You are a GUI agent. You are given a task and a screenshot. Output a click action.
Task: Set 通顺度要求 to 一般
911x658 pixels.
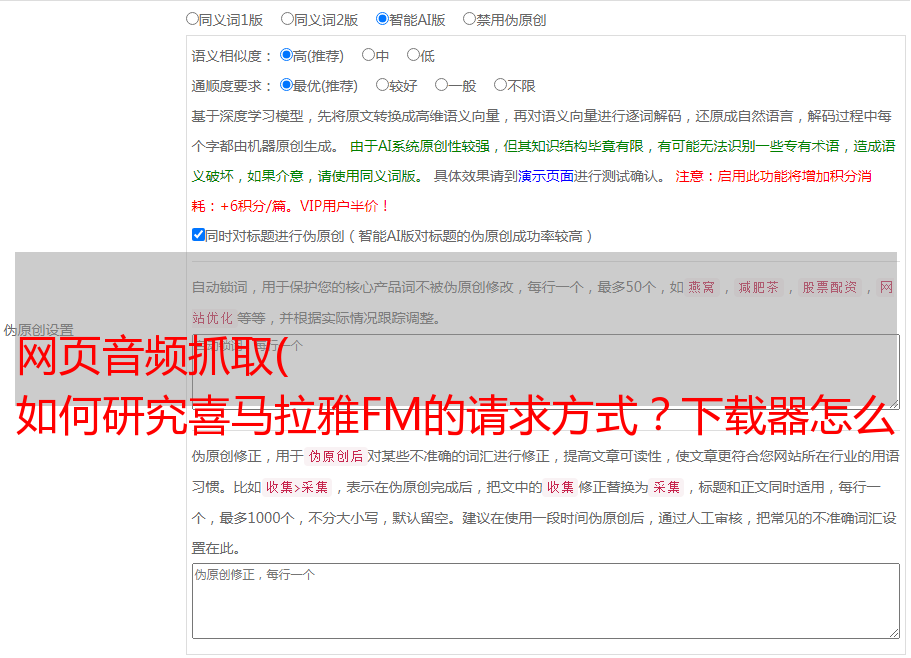coord(441,85)
